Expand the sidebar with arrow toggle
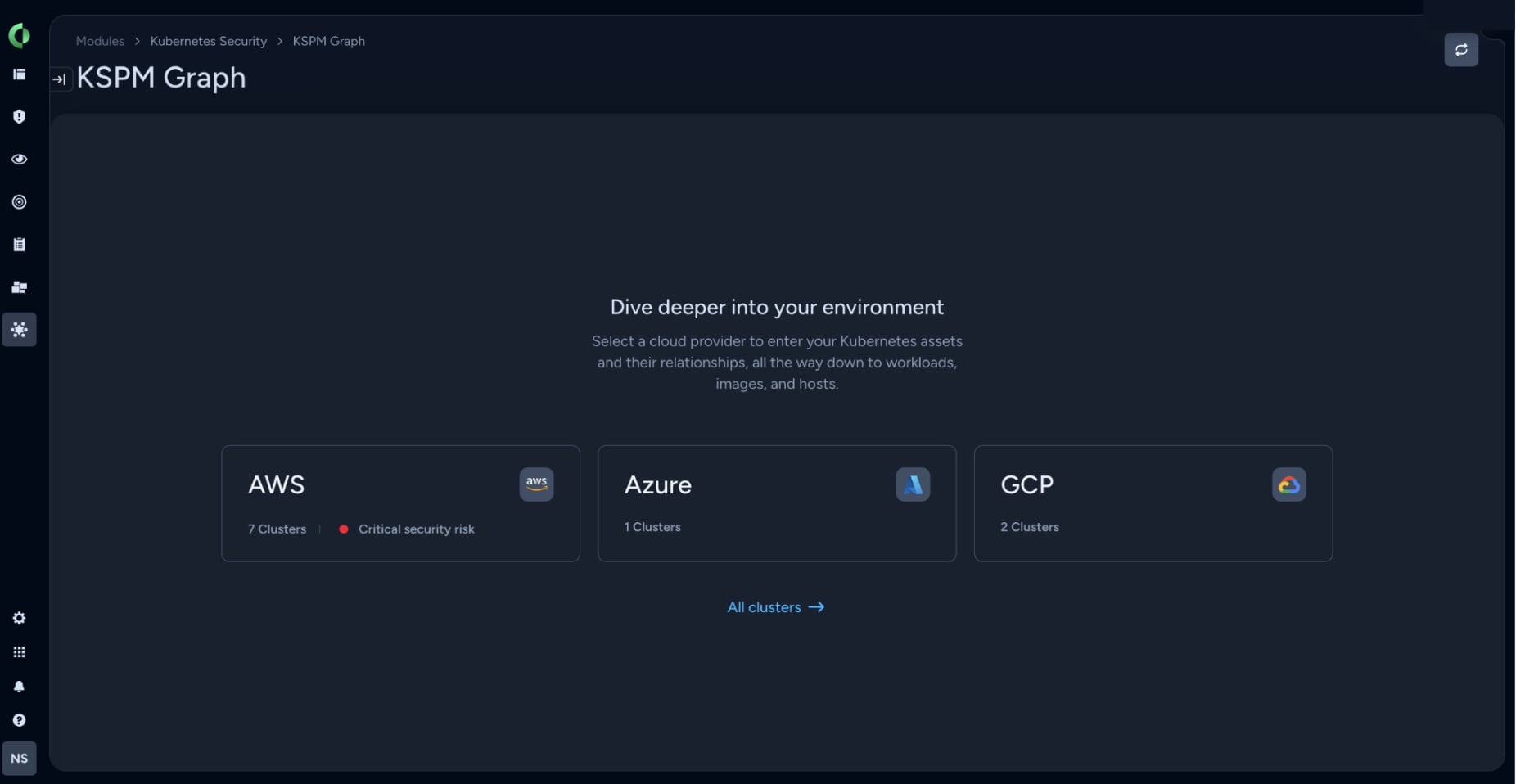Viewport: 1516px width, 784px height. [60, 79]
